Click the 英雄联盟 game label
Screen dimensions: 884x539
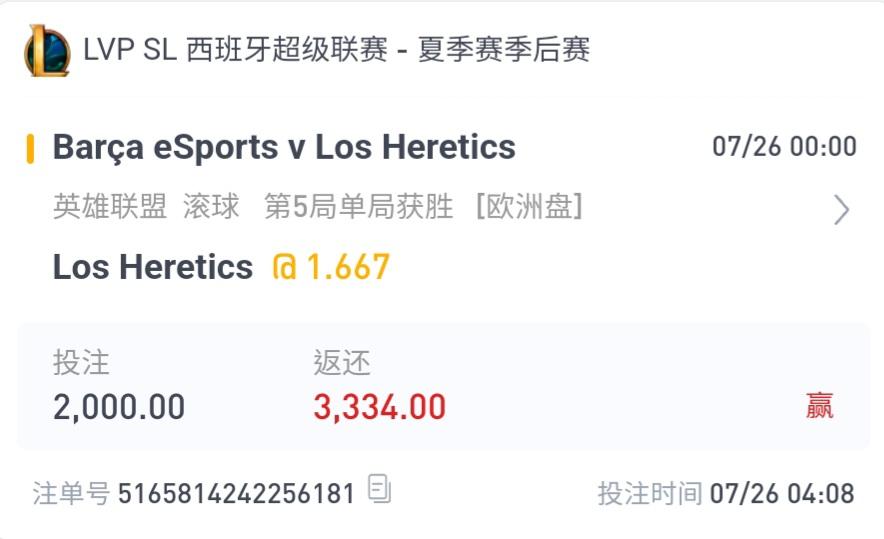click(x=110, y=206)
